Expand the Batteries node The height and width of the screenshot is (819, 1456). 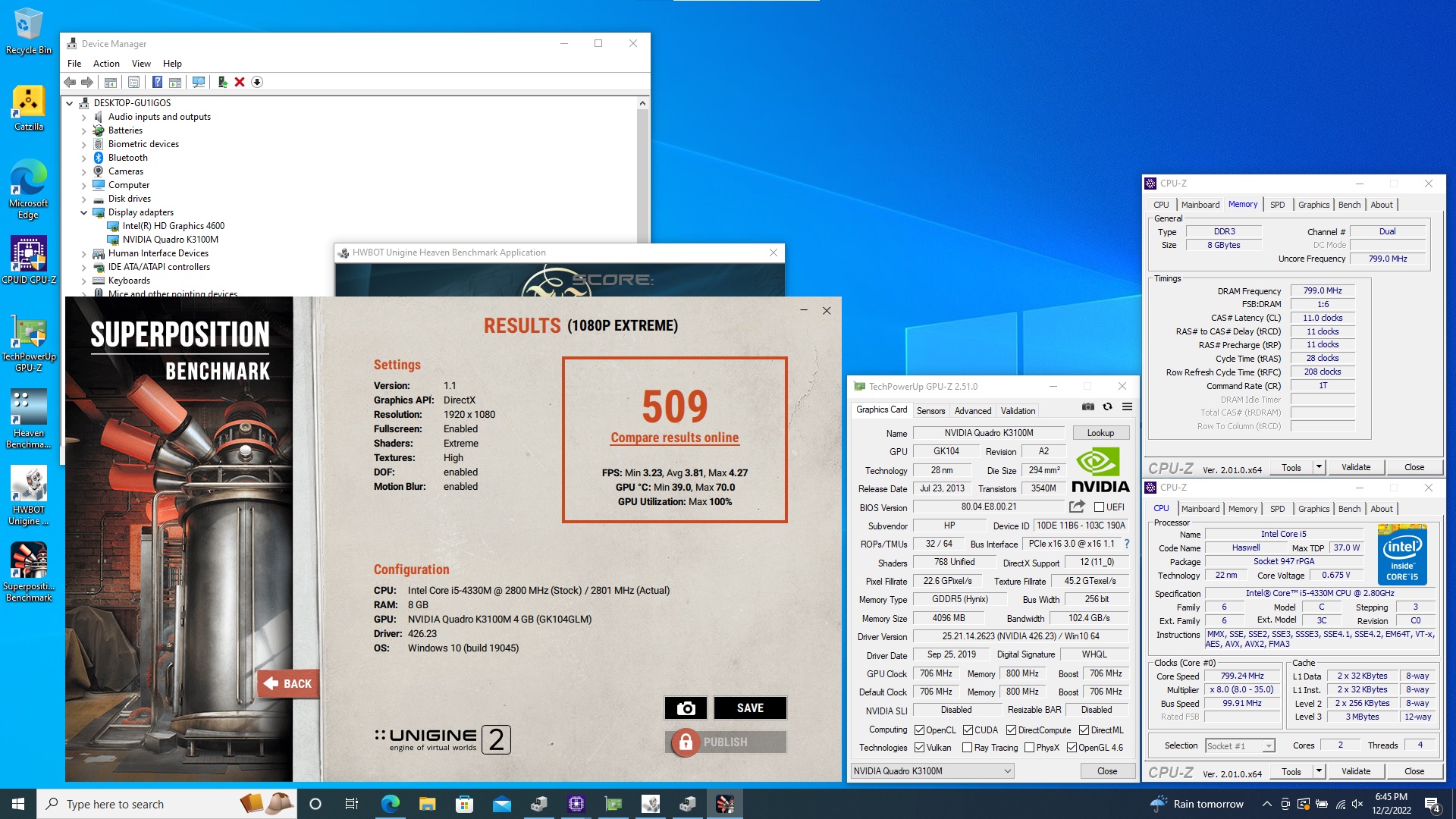(83, 131)
